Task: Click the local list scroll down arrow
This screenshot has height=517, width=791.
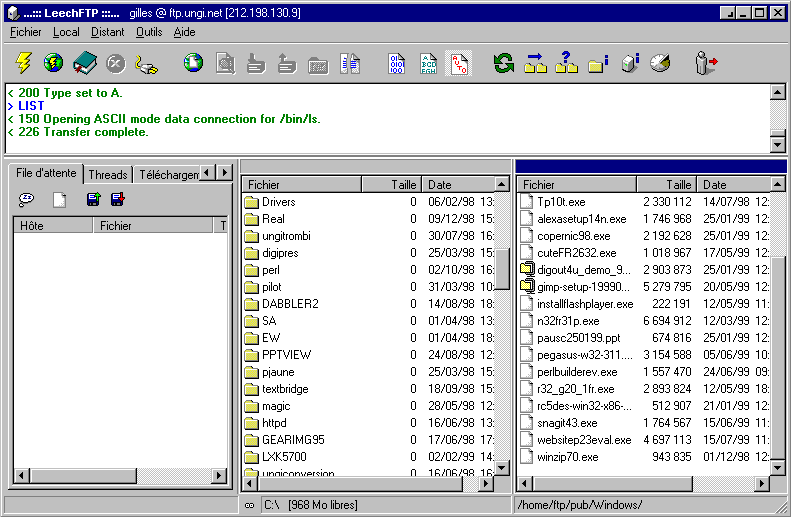Action: [x=501, y=468]
